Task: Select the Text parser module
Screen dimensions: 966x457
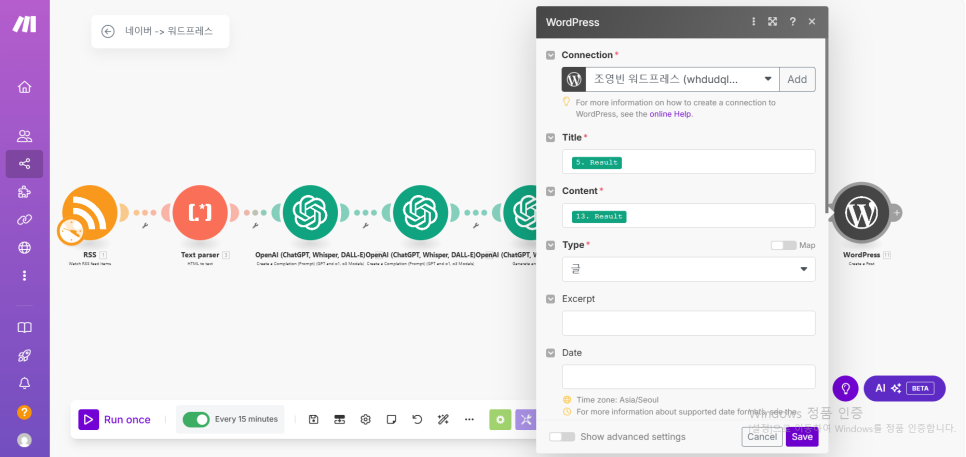Action: point(200,212)
